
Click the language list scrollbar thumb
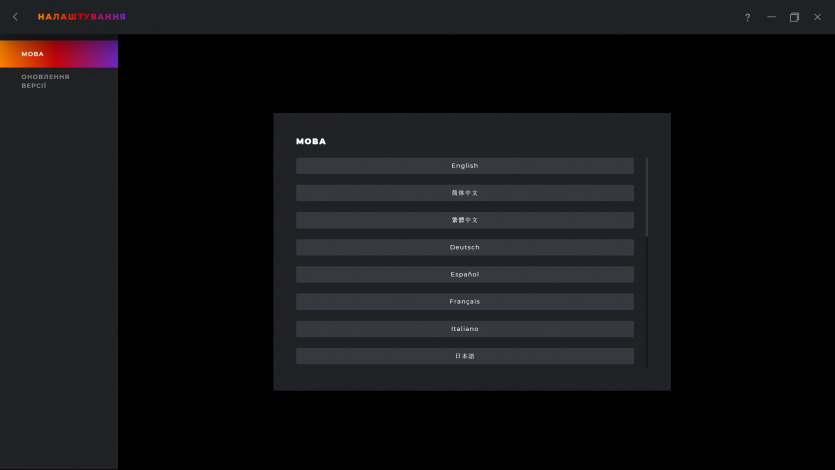pyautogui.click(x=647, y=196)
